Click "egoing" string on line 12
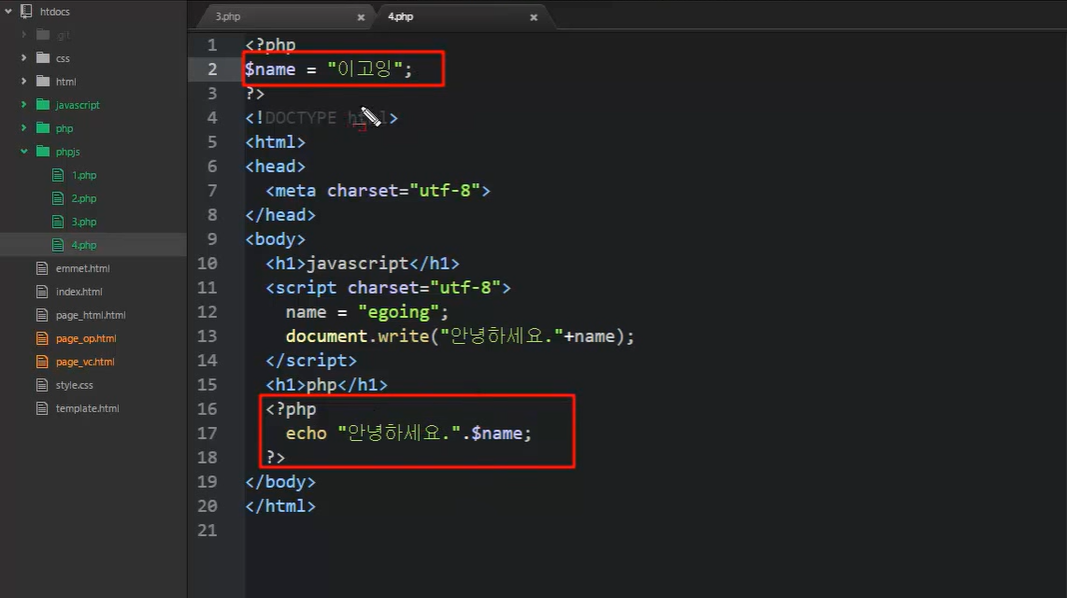The width and height of the screenshot is (1067, 598). [398, 312]
